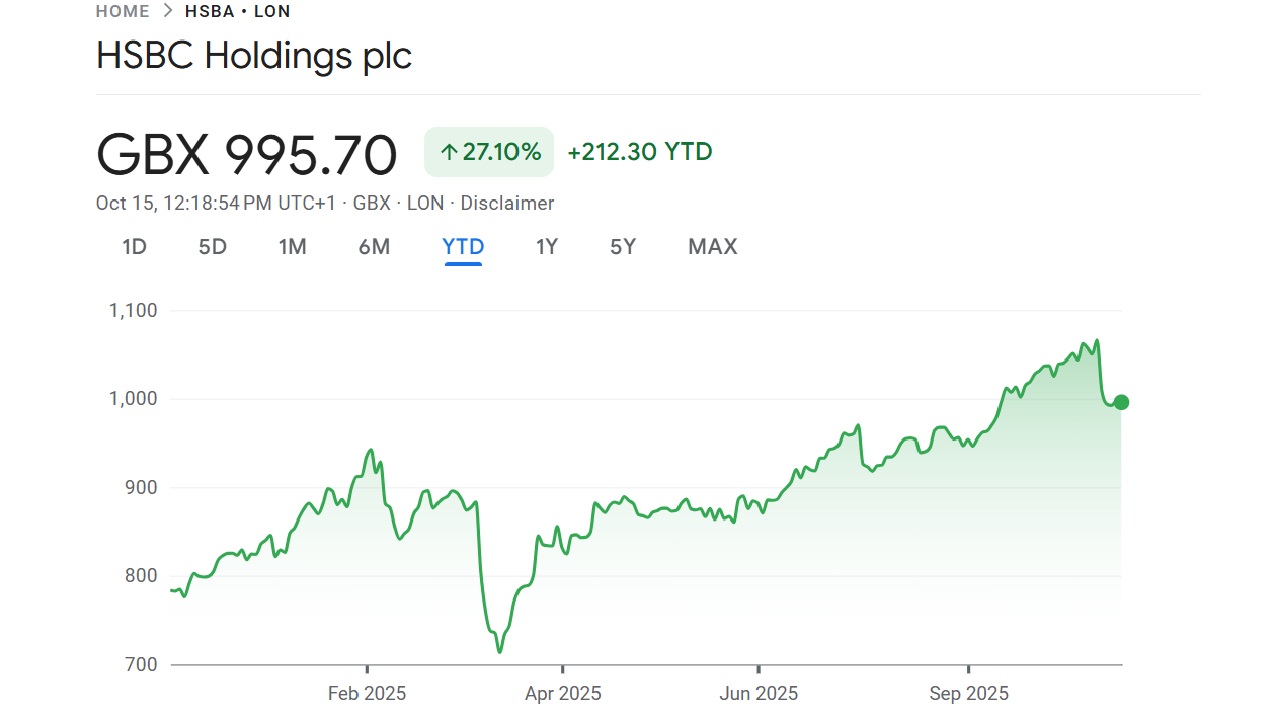Click the 27.10% change badge

click(488, 151)
